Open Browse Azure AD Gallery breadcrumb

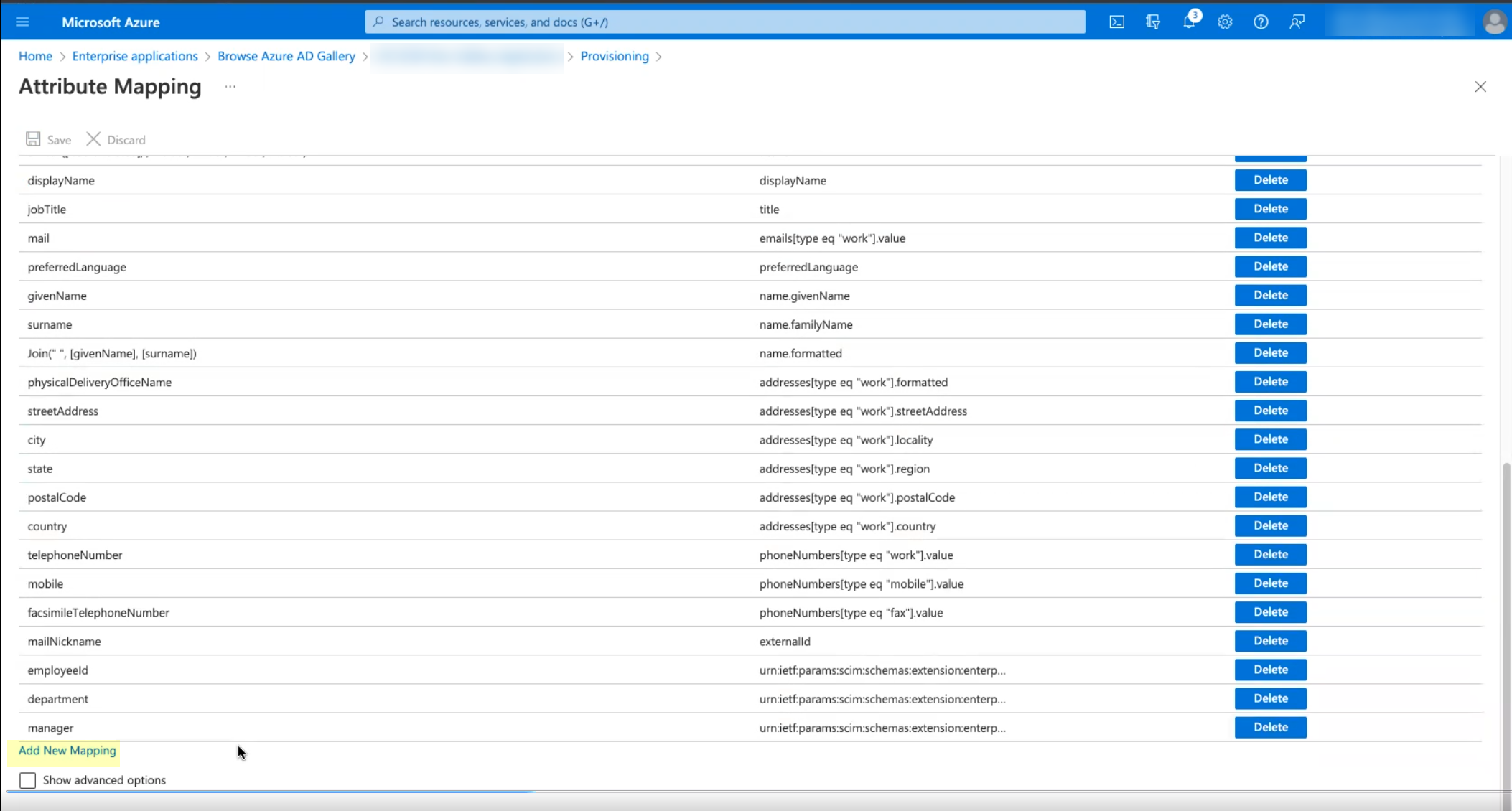point(286,56)
